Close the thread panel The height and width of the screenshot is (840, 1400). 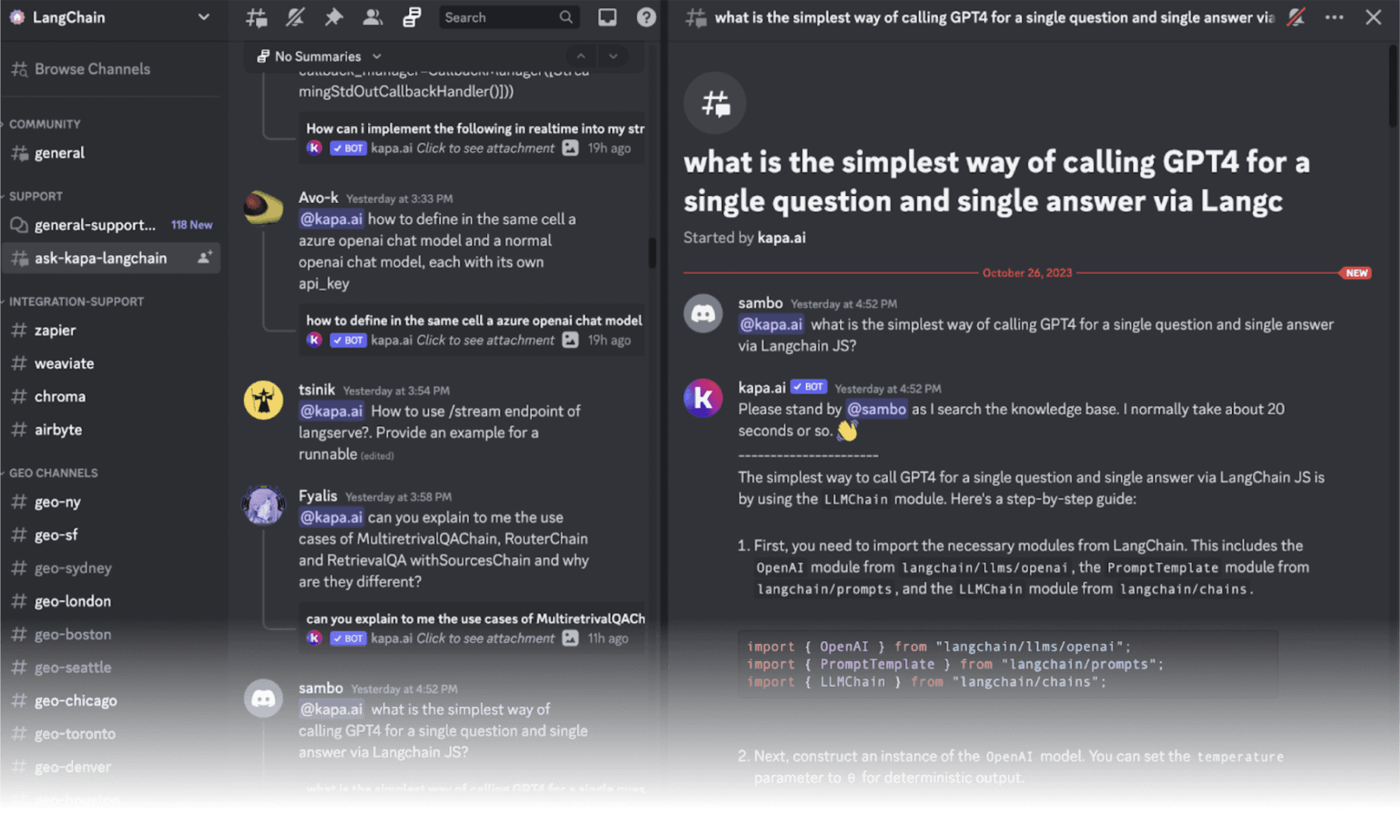point(1374,17)
